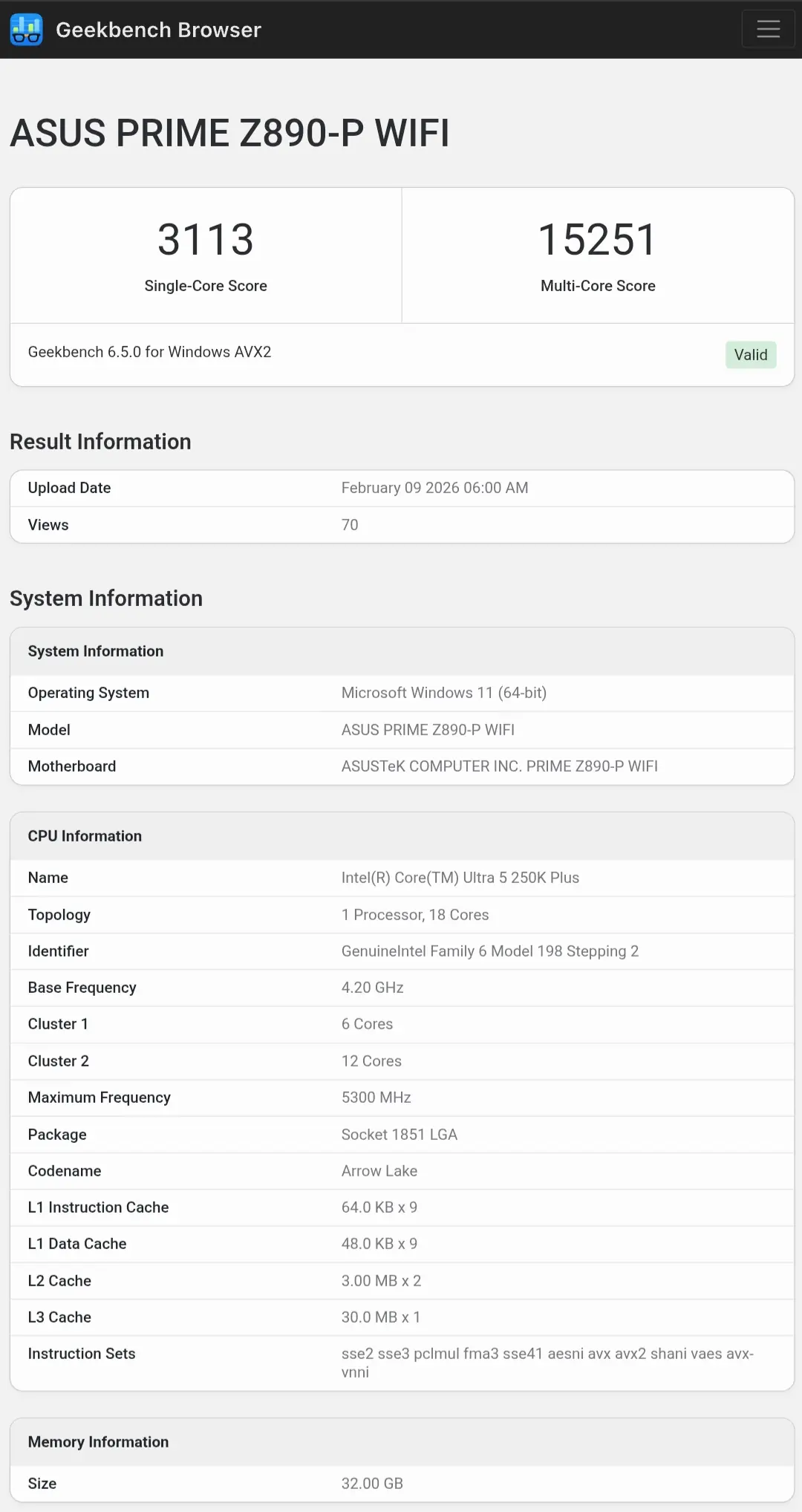802x1512 pixels.
Task: Click the Views count value 70
Action: click(x=350, y=525)
